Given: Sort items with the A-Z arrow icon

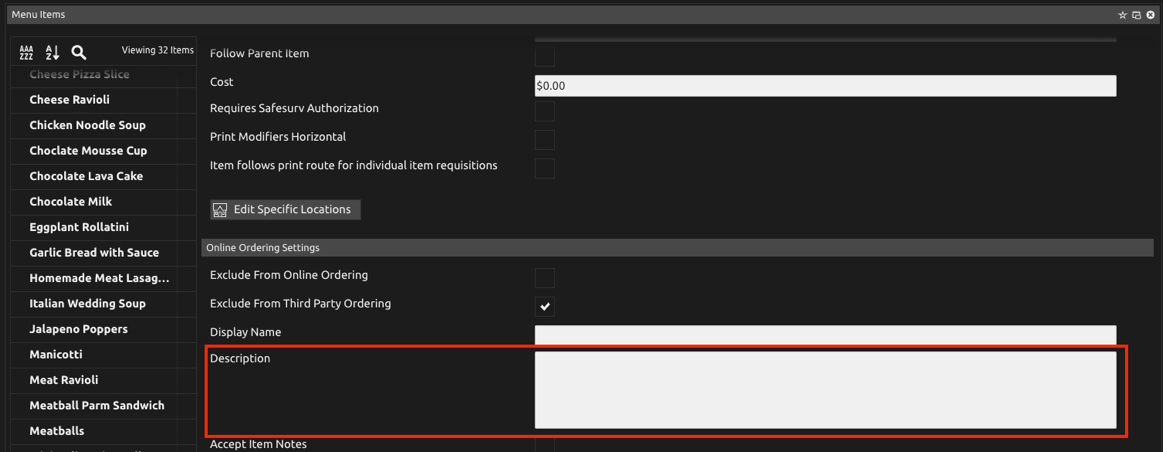Looking at the screenshot, I should point(52,52).
